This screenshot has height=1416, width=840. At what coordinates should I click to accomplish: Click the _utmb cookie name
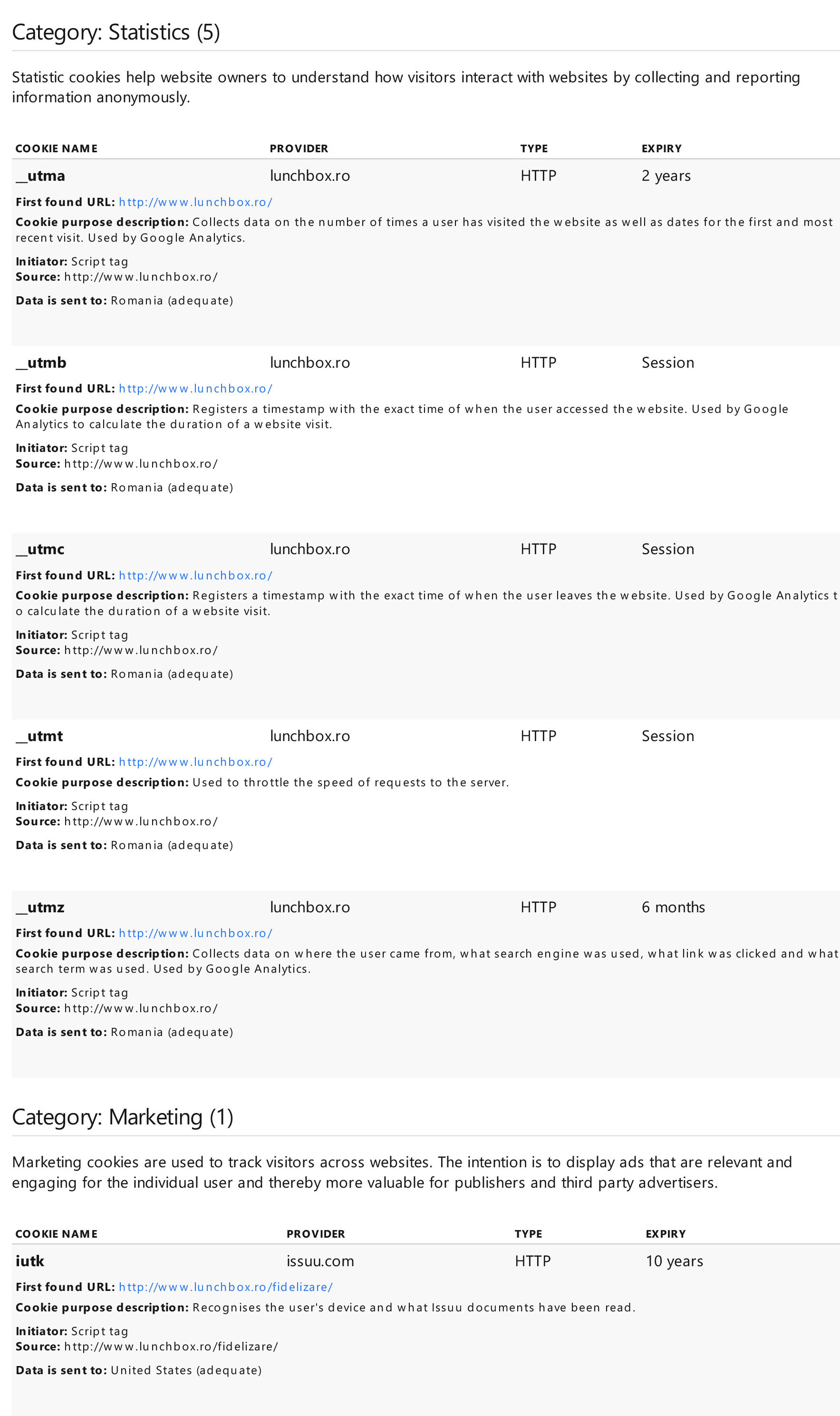coord(41,363)
